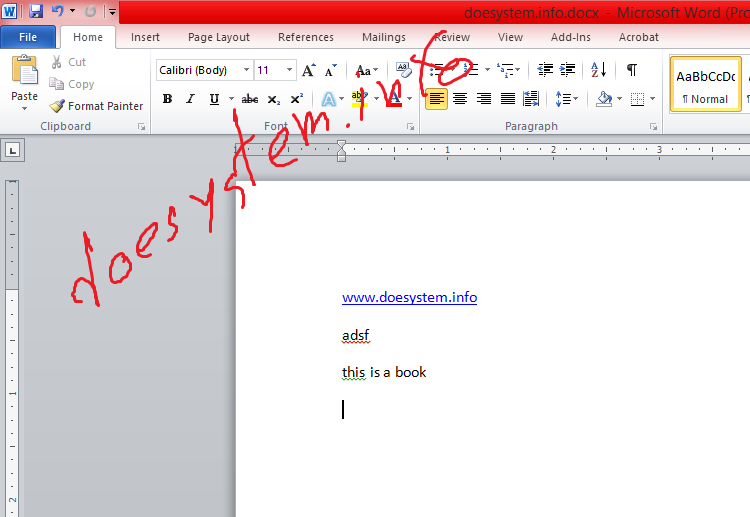Screen dimensions: 750x517
Task: Open the www.doesystem.info hyperlink
Action: (409, 297)
